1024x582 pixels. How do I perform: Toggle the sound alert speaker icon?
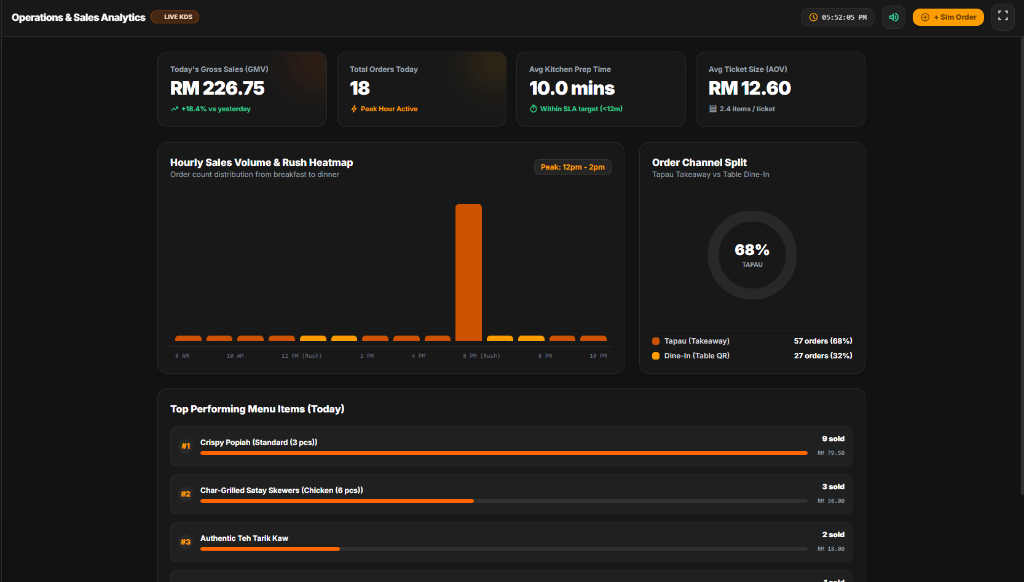click(x=893, y=17)
